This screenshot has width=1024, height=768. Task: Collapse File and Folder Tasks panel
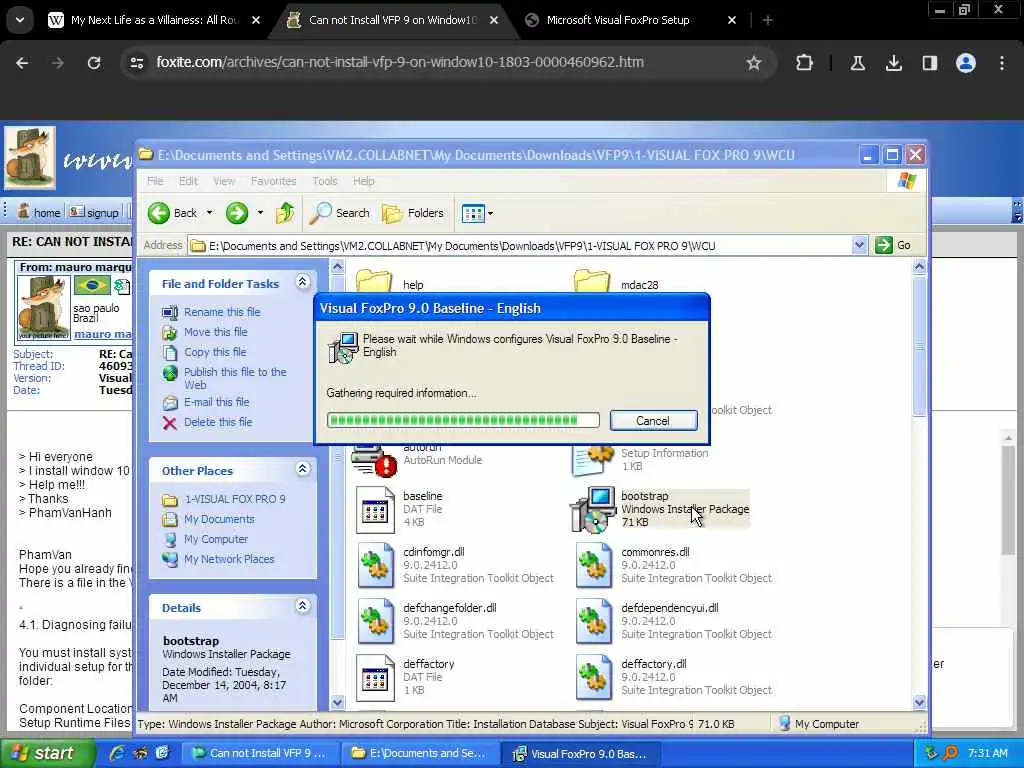coord(302,281)
